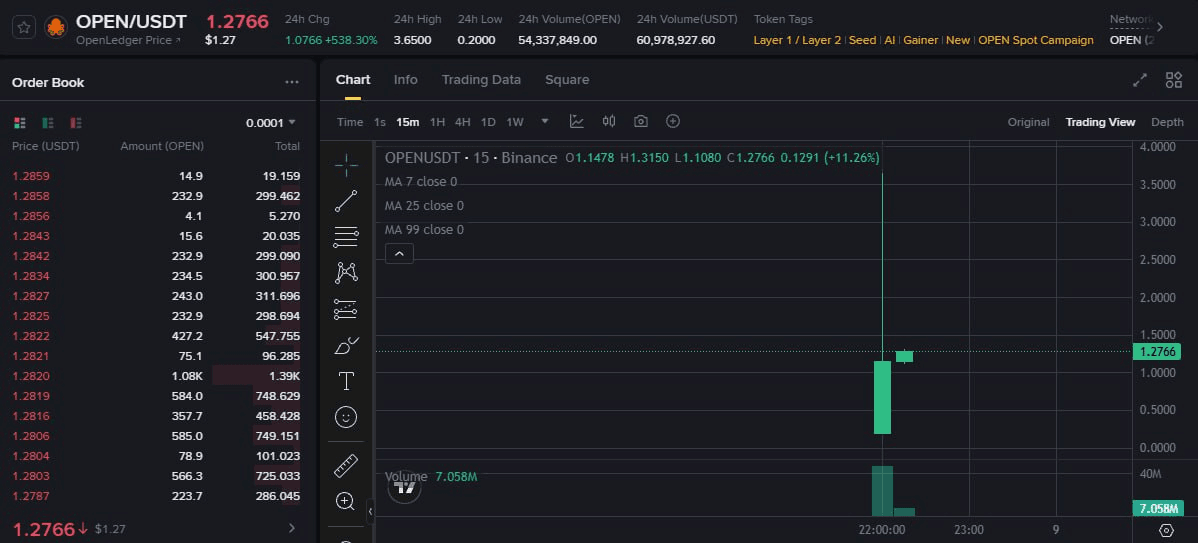The image size is (1198, 543).
Task: Show sell orders only view icon
Action: pos(76,123)
